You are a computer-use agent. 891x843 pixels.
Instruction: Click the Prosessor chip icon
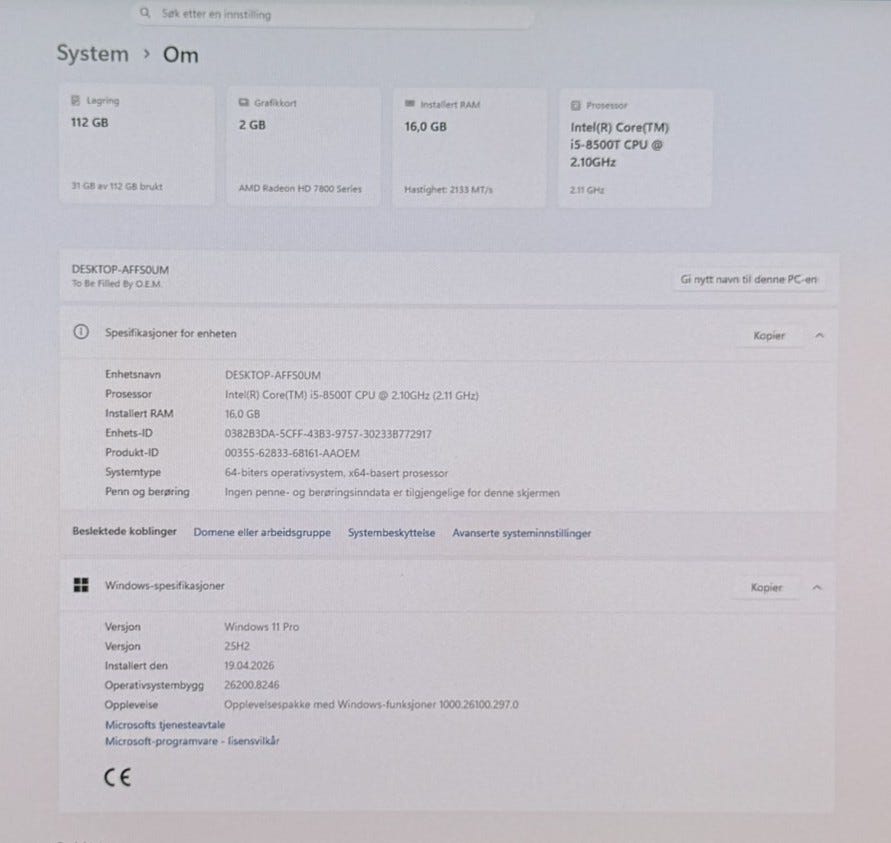(576, 105)
